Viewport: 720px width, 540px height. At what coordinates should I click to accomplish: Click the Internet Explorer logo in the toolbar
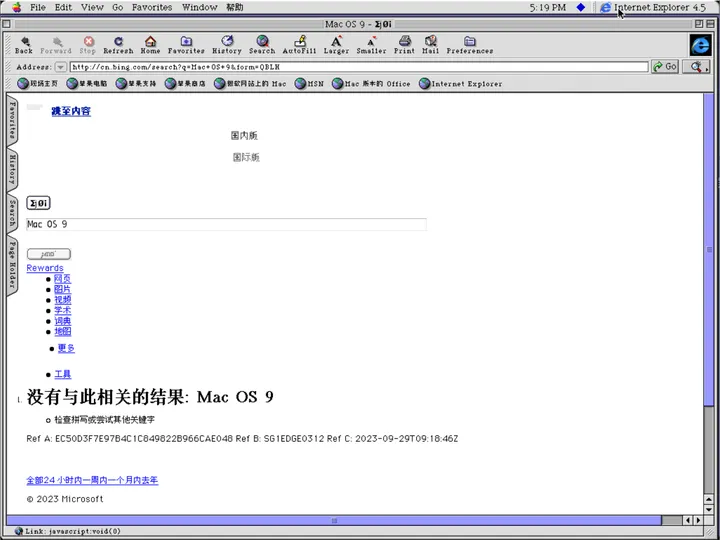[701, 45]
